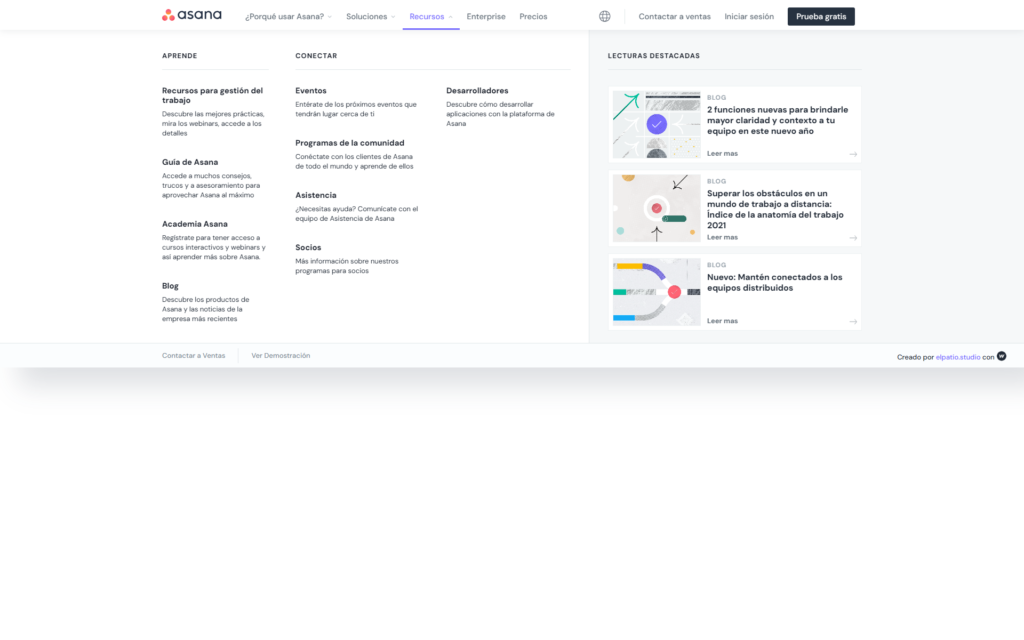Click description 'Más información sobre nuestros programas'
The height and width of the screenshot is (640, 1024).
pyautogui.click(x=347, y=266)
